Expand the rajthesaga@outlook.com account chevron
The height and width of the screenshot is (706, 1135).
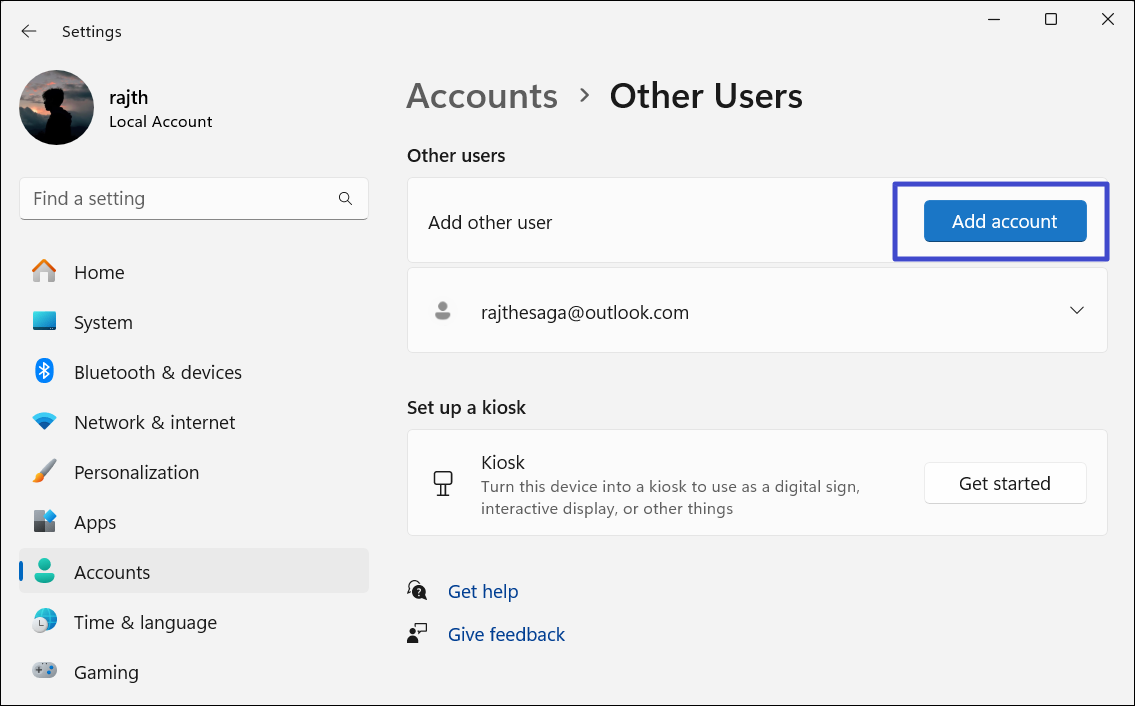click(x=1076, y=311)
